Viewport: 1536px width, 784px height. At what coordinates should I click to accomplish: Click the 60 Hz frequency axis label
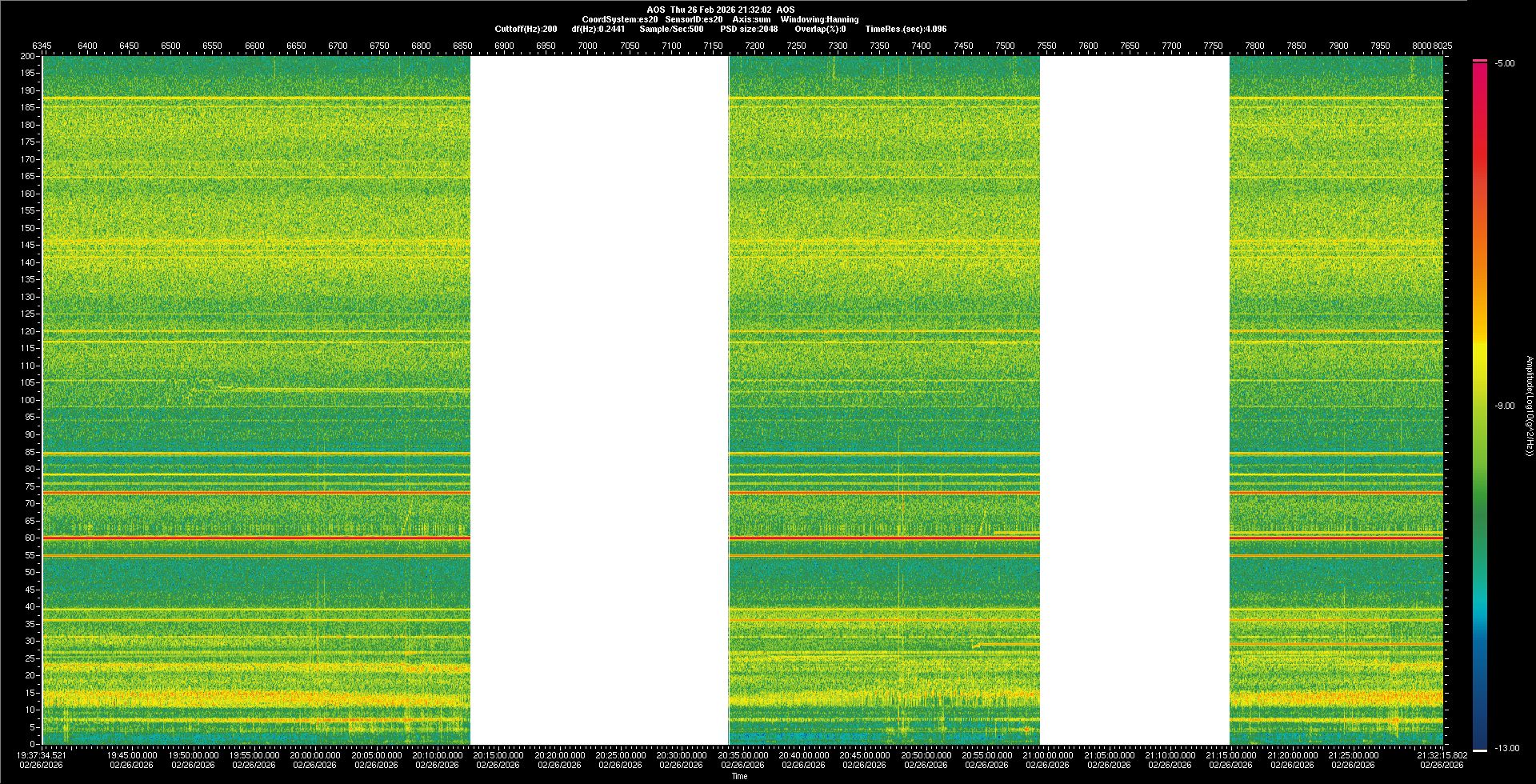click(x=30, y=538)
